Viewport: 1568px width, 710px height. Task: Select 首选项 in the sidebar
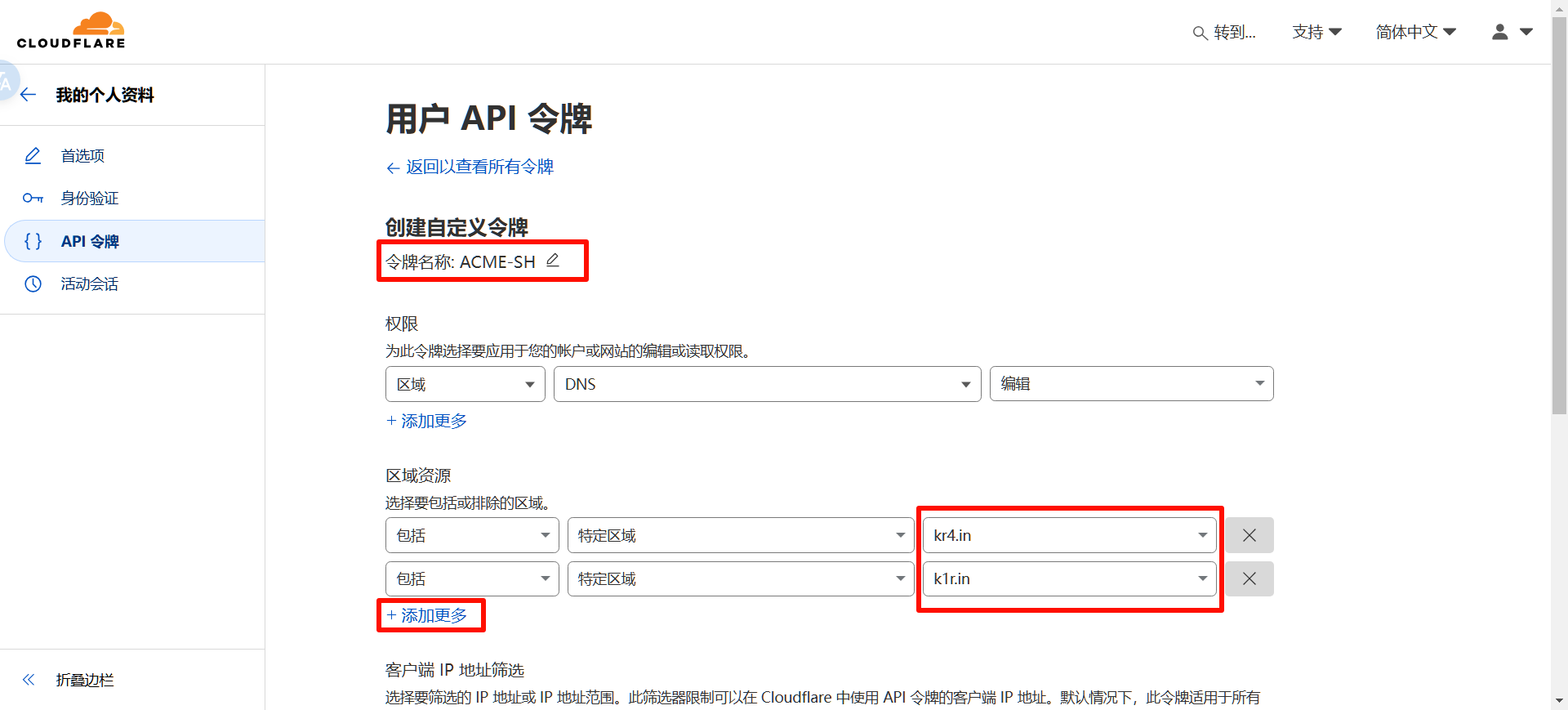coord(82,155)
